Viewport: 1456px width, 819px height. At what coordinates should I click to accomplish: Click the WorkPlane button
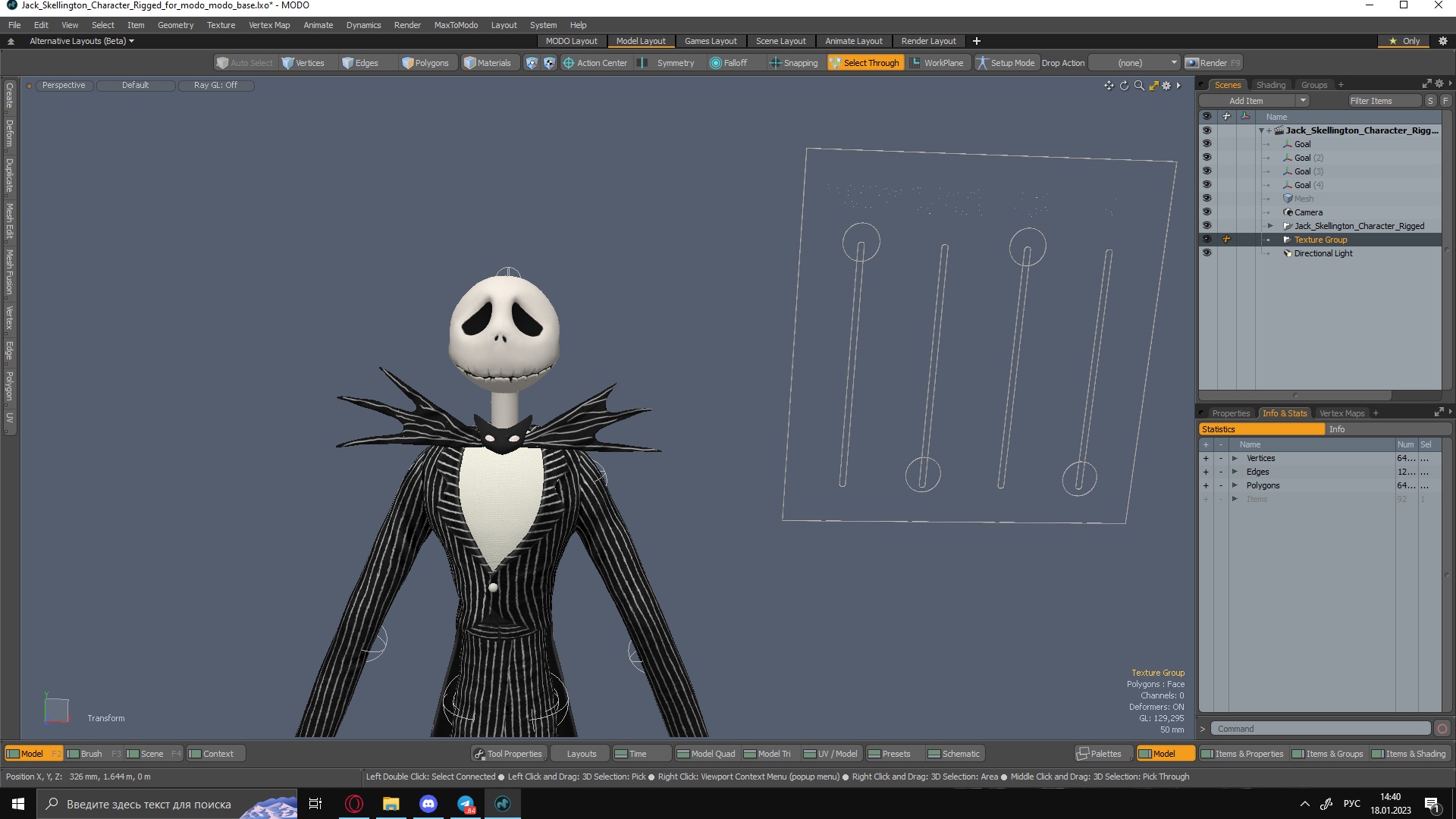tap(937, 63)
